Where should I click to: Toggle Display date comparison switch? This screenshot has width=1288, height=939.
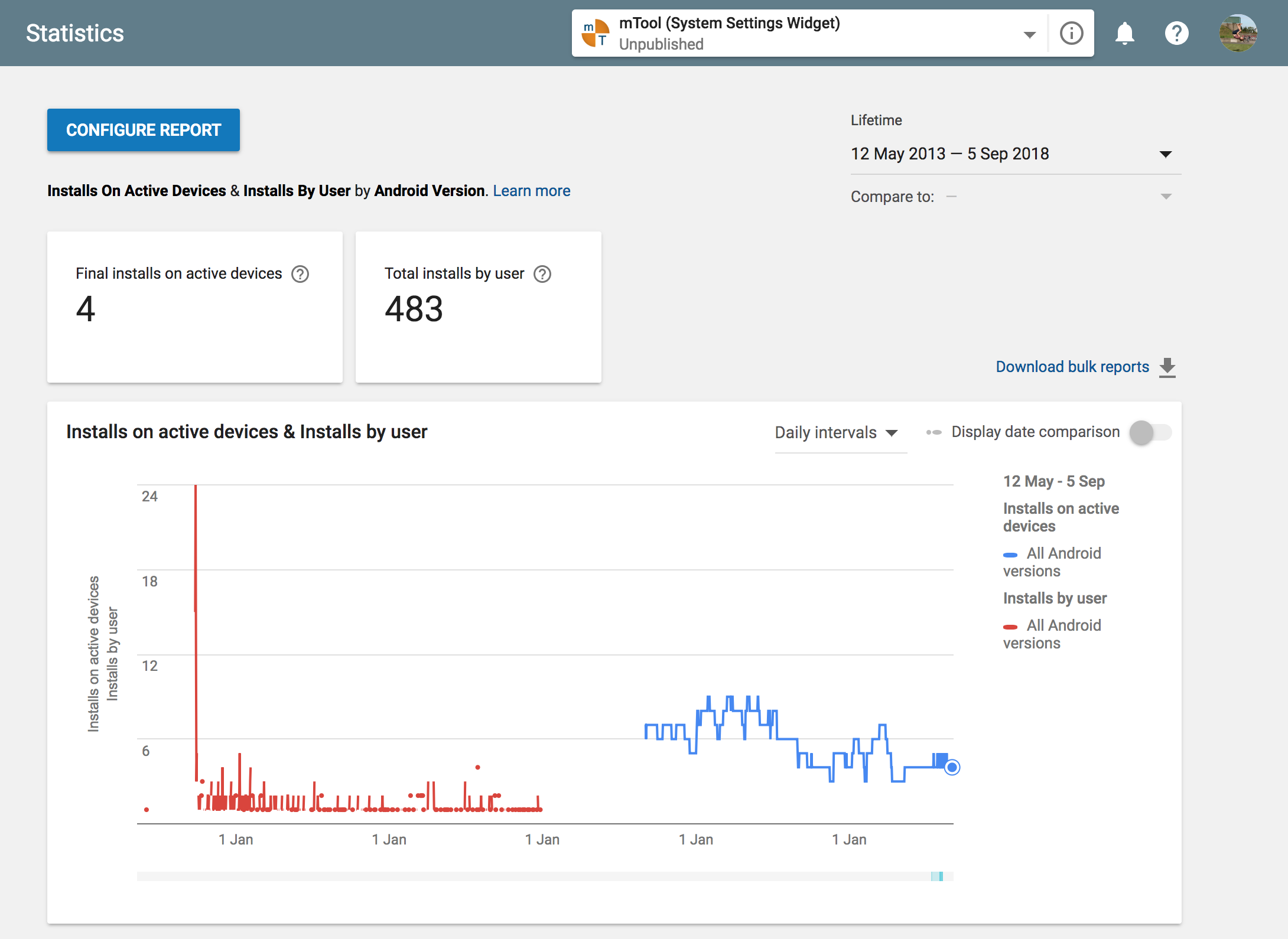[x=1150, y=432]
